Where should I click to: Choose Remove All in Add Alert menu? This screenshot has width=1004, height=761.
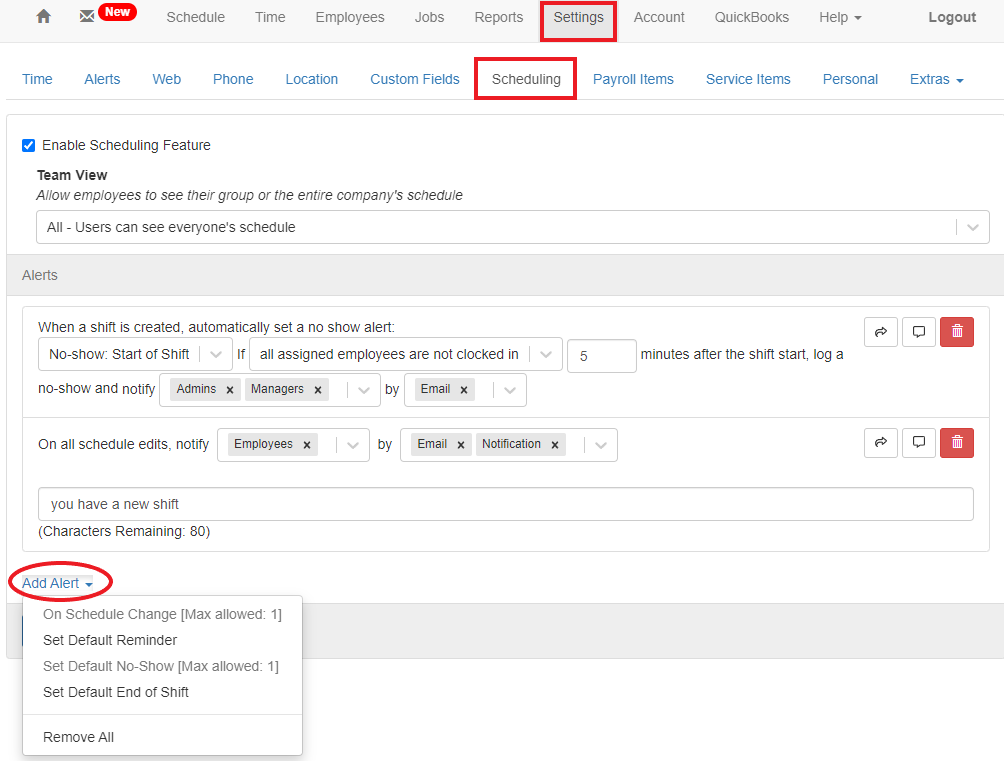(78, 737)
